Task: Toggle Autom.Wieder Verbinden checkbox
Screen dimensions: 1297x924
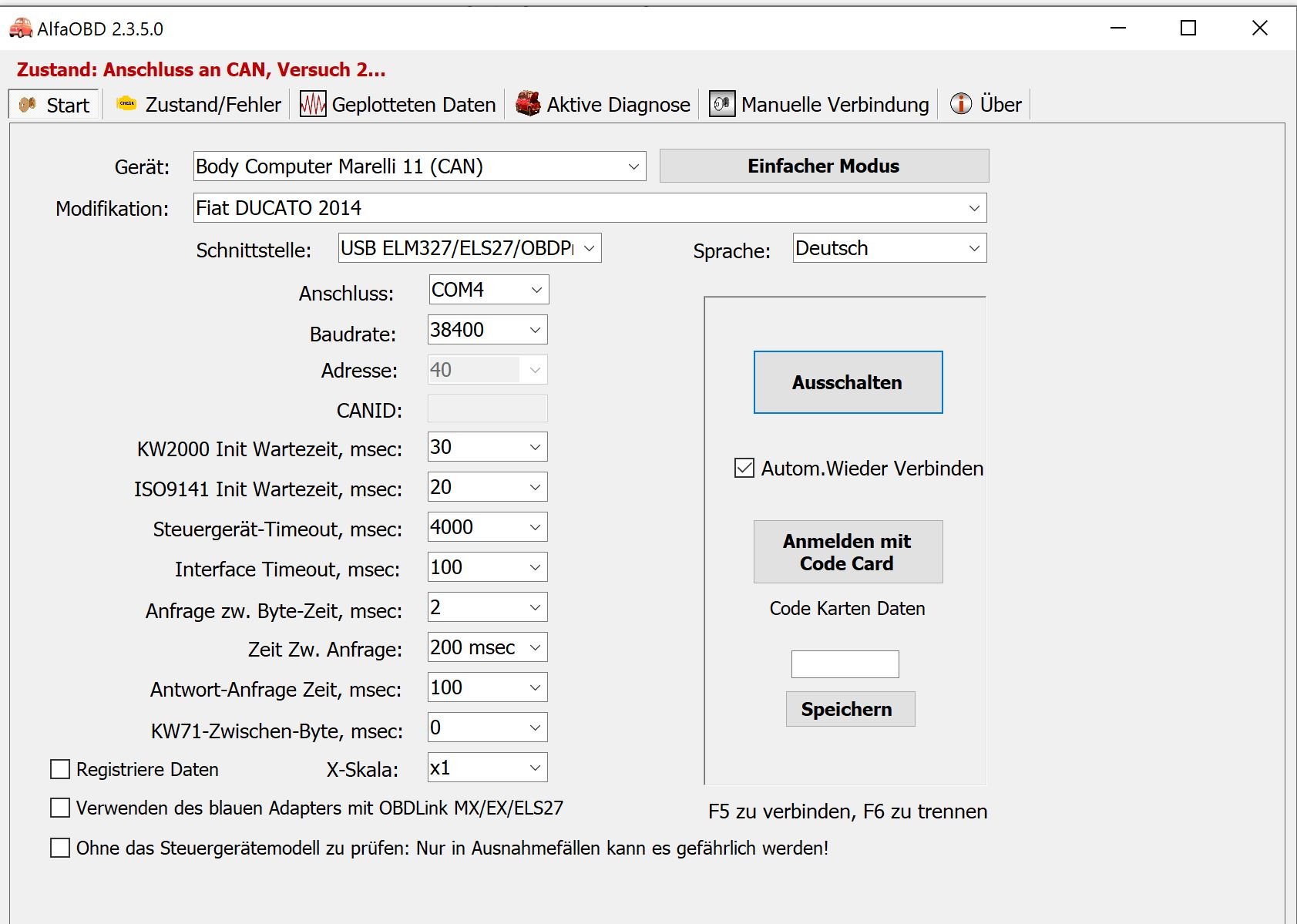Action: (x=744, y=468)
